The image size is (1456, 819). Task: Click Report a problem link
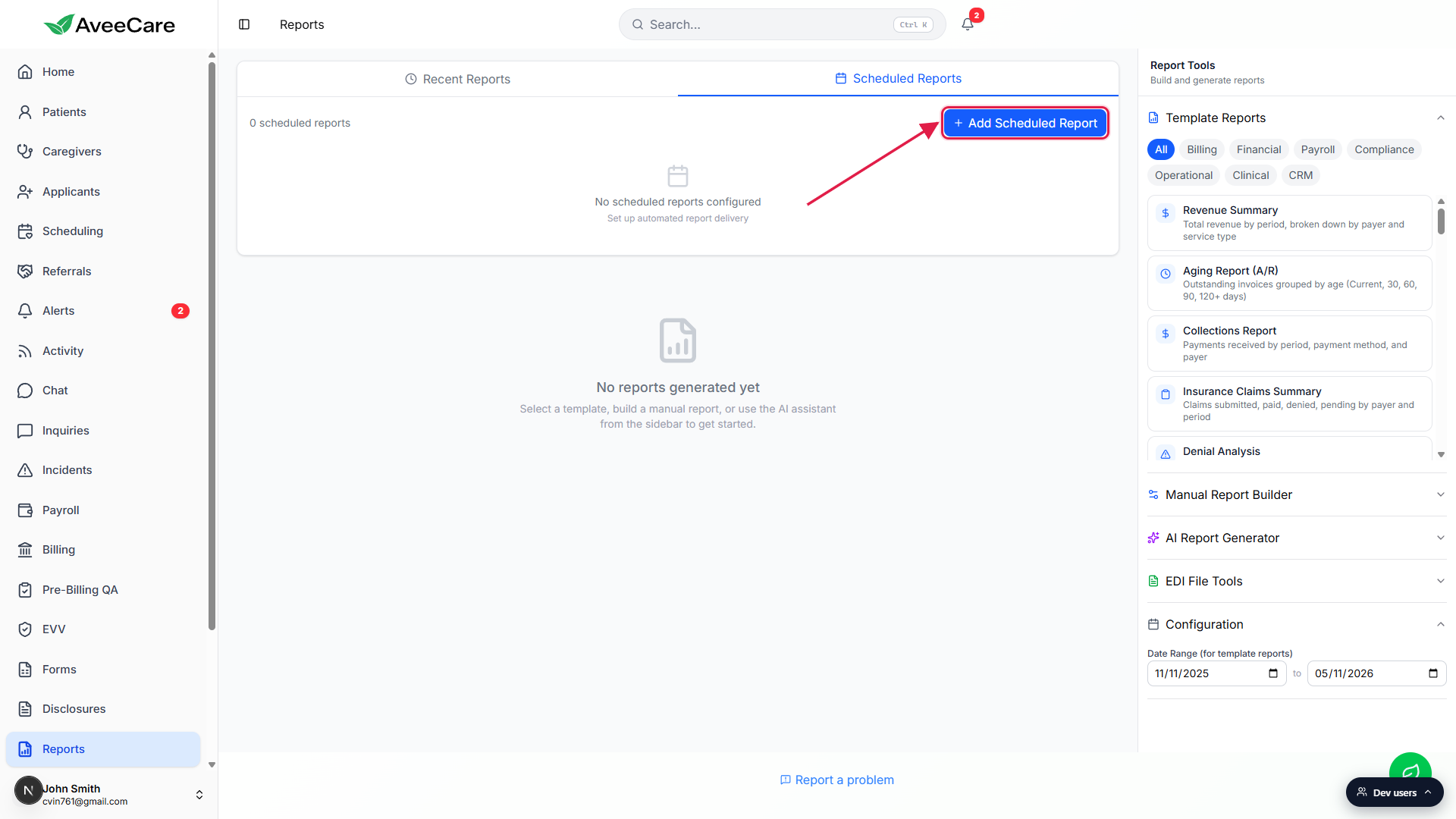pos(837,780)
